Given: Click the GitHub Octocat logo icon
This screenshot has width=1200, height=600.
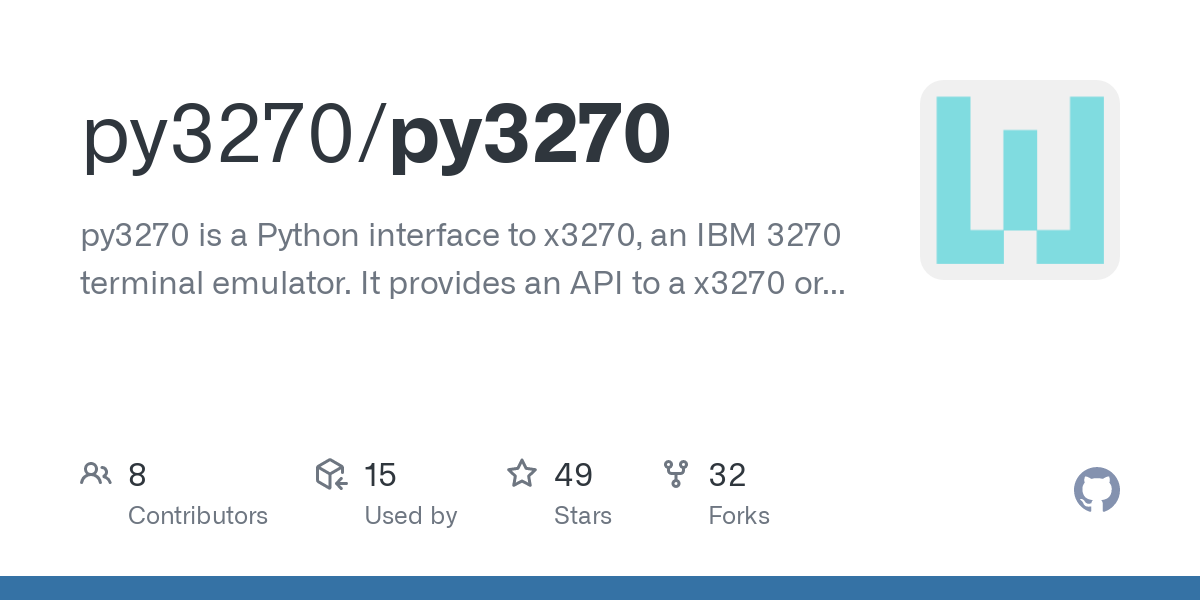Looking at the screenshot, I should tap(1097, 491).
